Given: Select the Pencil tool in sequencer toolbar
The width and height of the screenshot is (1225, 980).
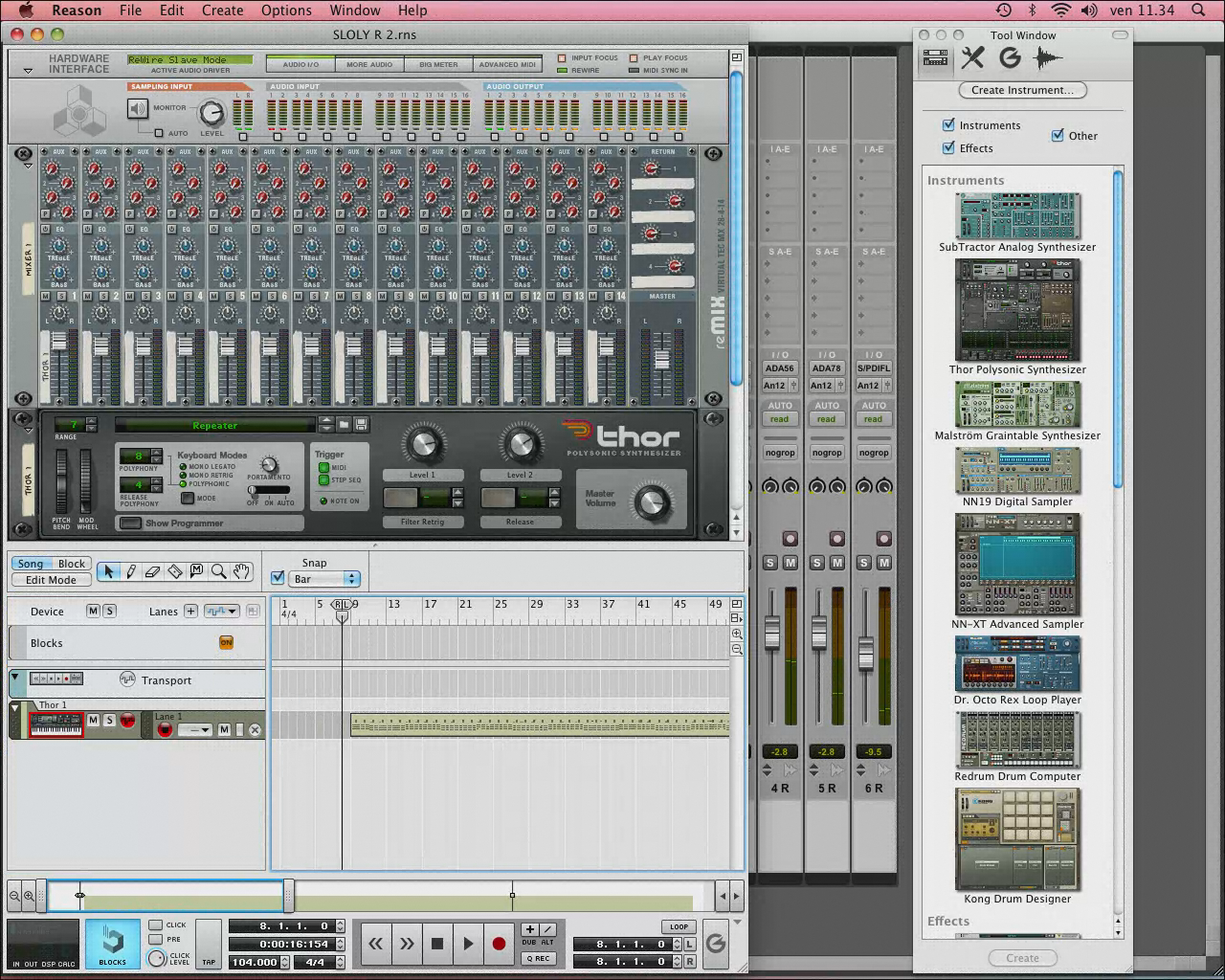Looking at the screenshot, I should tap(131, 571).
